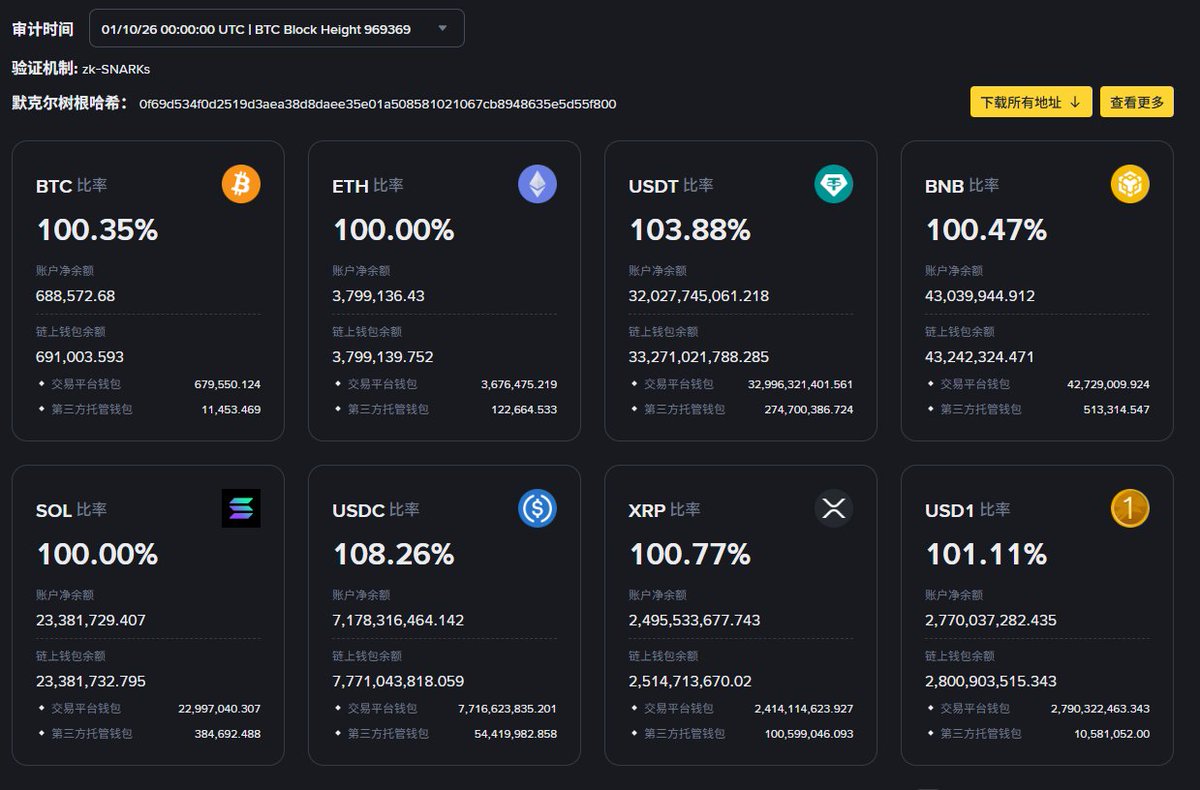Click the USDC coin icon
The width and height of the screenshot is (1200, 790).
click(x=537, y=508)
